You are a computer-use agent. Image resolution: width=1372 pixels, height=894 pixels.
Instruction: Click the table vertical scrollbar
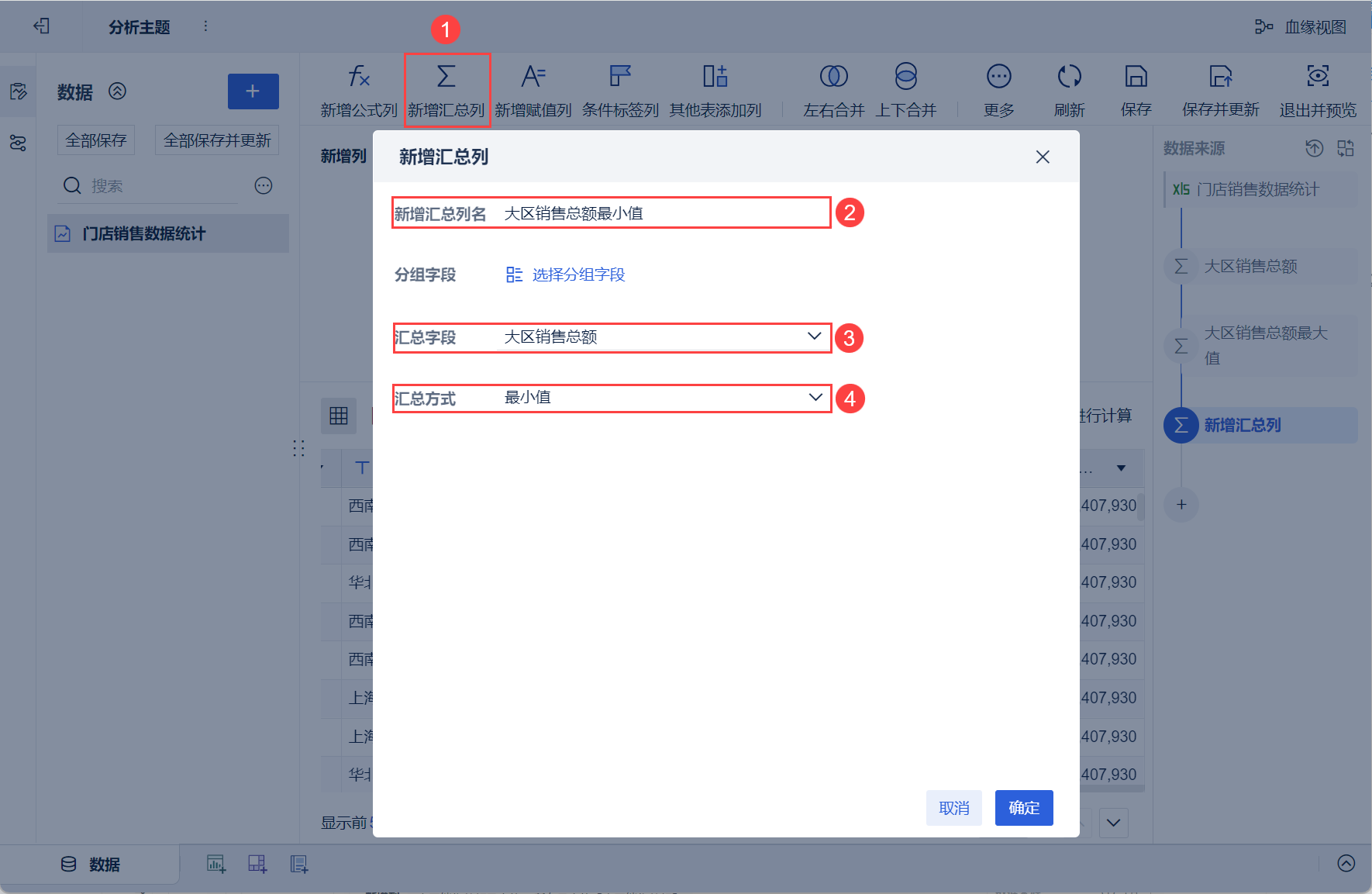(1140, 507)
